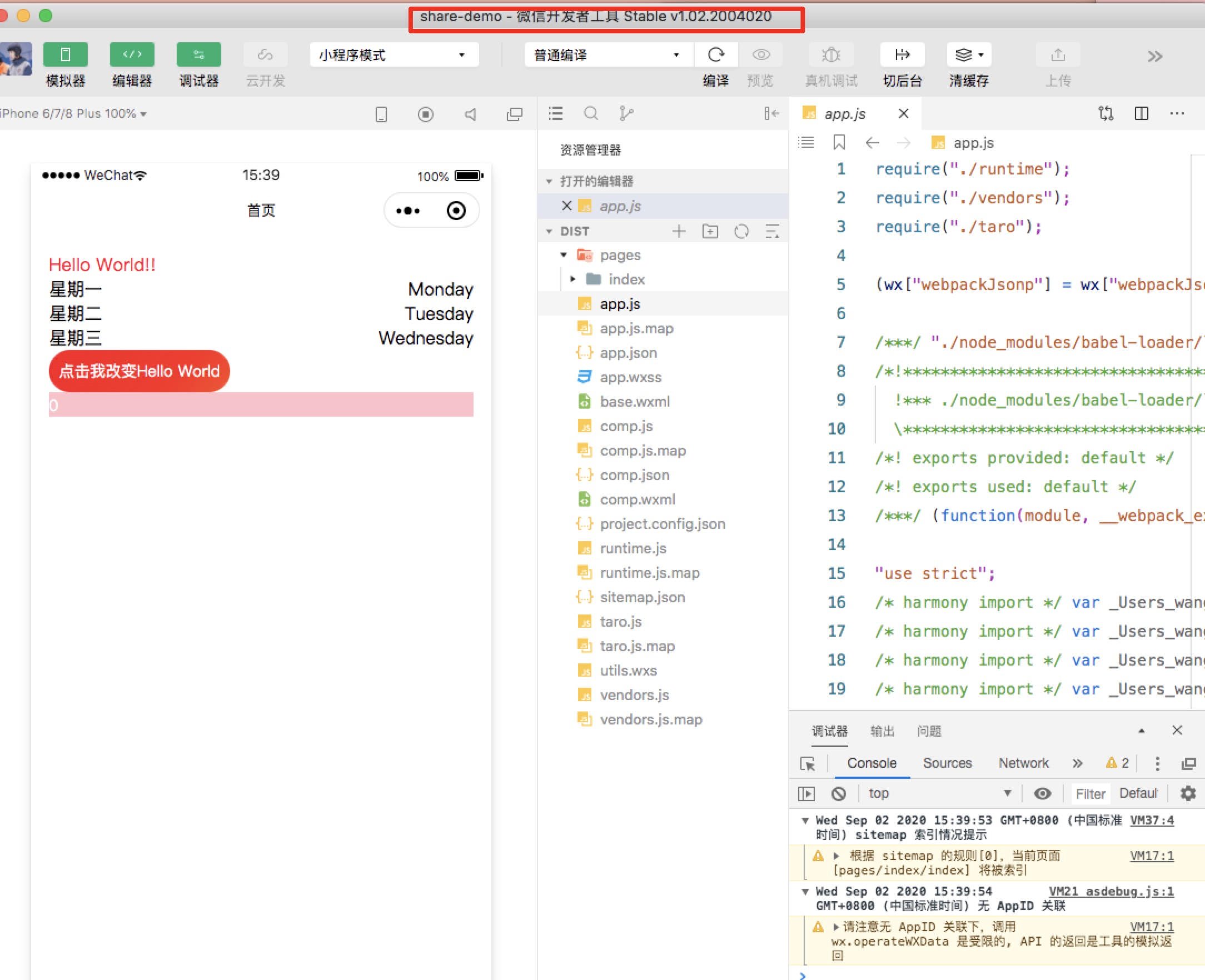Viewport: 1205px width, 980px height.
Task: Open the source control branch icon
Action: tap(626, 113)
